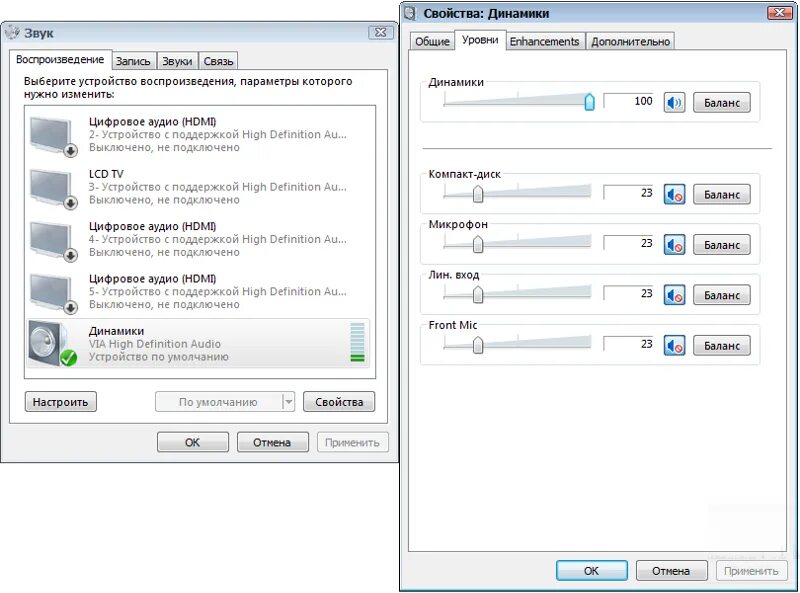This screenshot has width=800, height=593.
Task: Click the Настроить button
Action: click(61, 402)
